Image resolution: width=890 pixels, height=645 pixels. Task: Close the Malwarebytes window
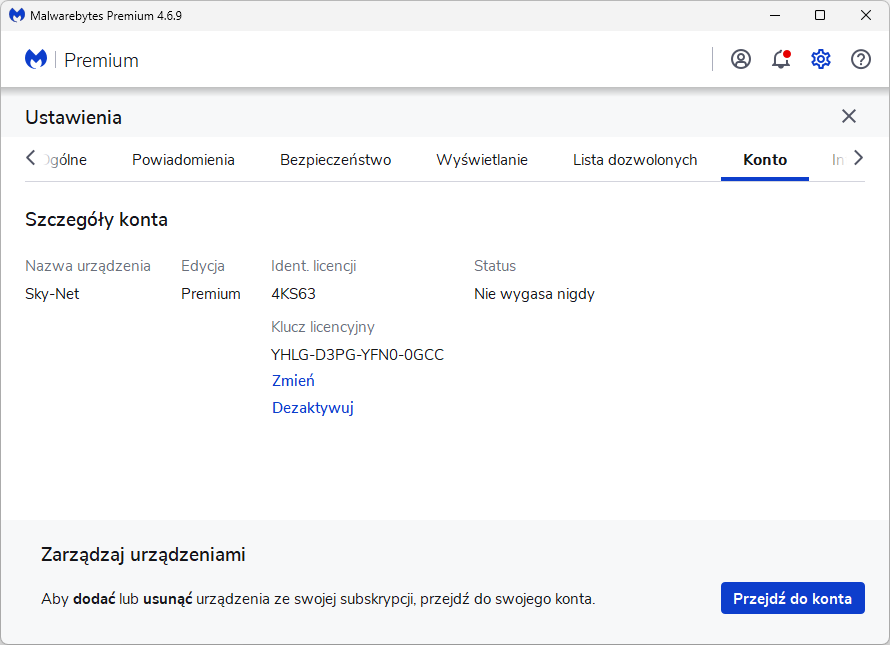pyautogui.click(x=866, y=15)
